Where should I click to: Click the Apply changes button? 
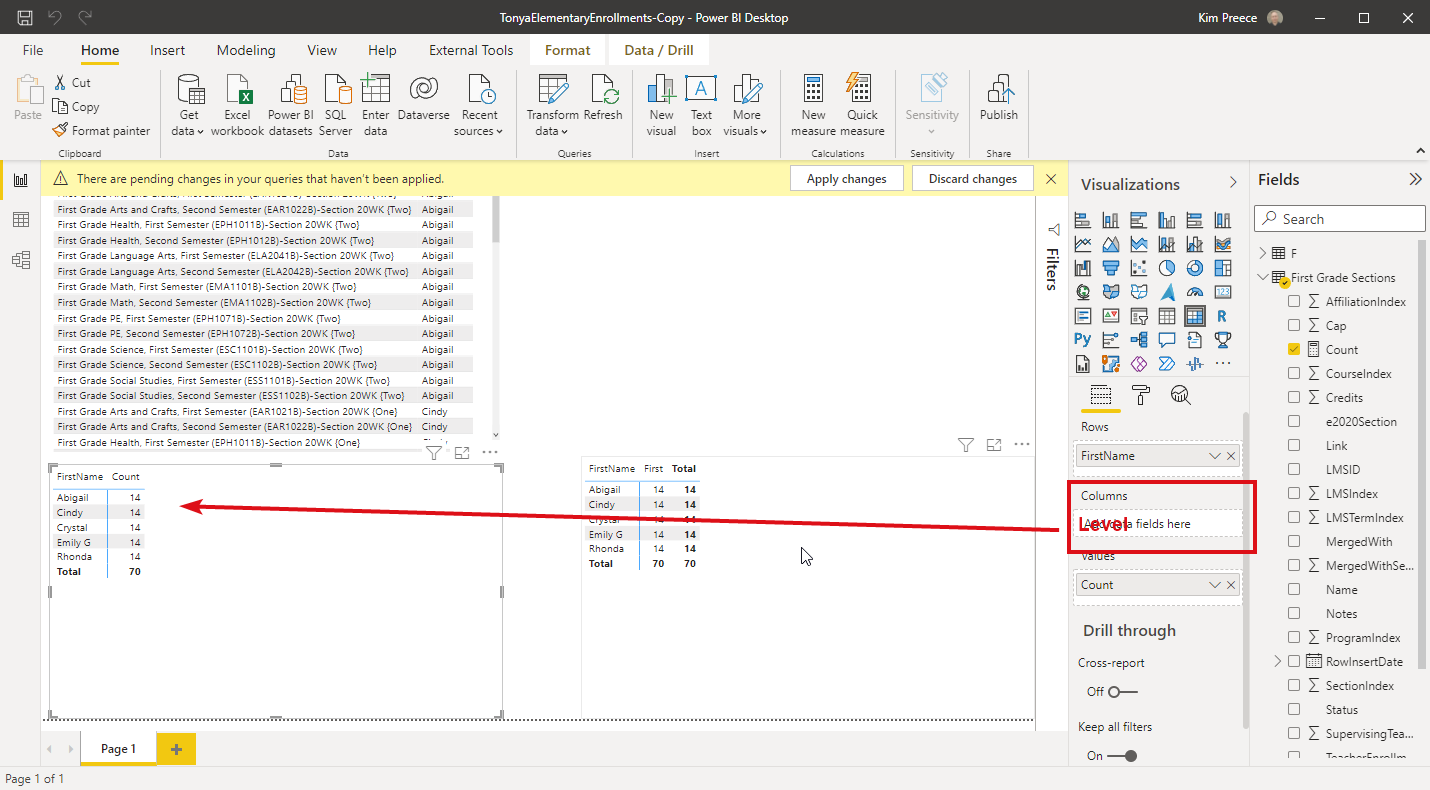coord(846,179)
